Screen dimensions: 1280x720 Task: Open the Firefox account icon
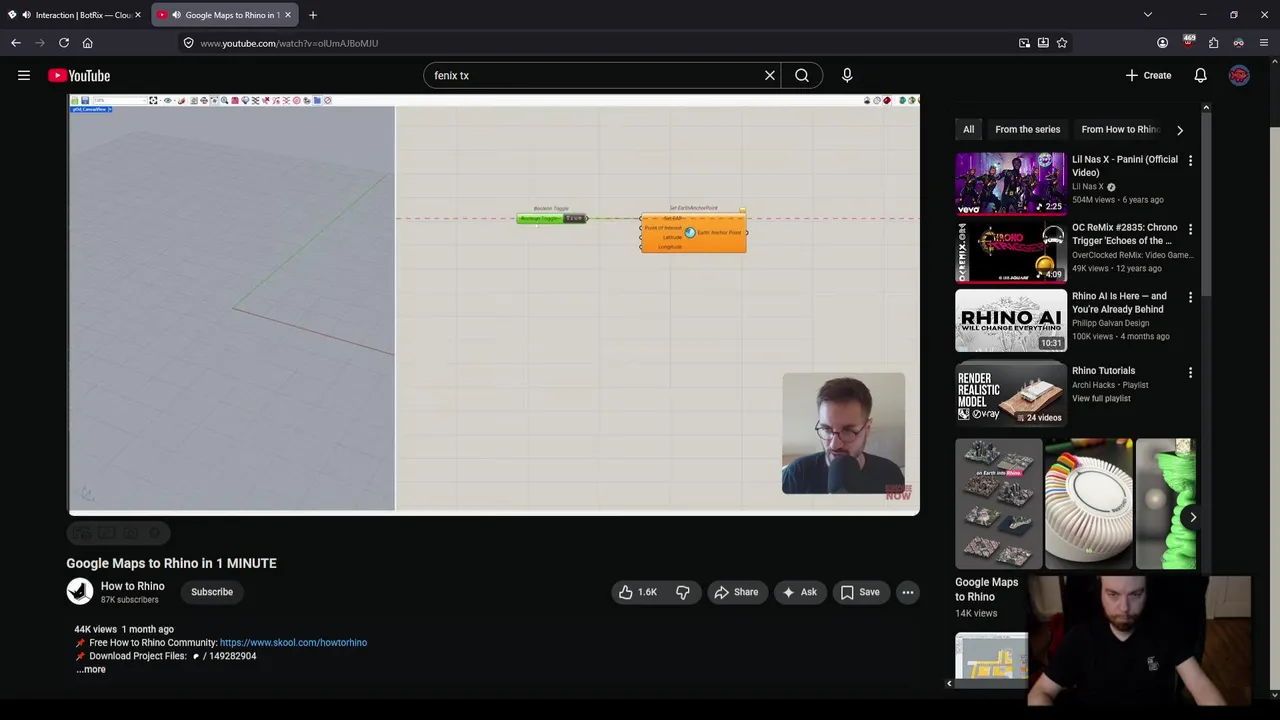(1162, 43)
